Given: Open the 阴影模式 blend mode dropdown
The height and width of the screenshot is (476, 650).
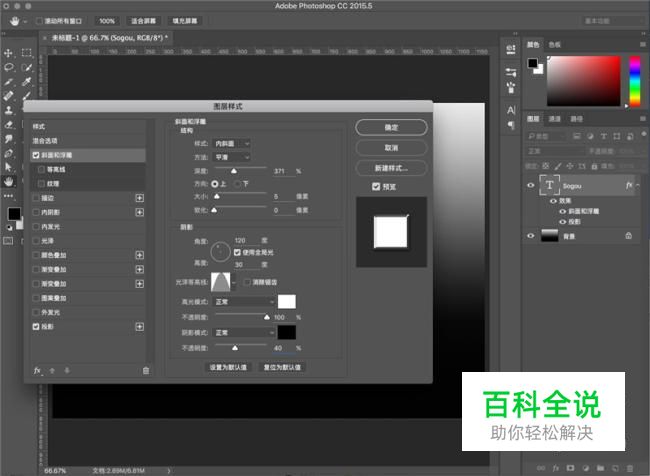Looking at the screenshot, I should point(244,333).
